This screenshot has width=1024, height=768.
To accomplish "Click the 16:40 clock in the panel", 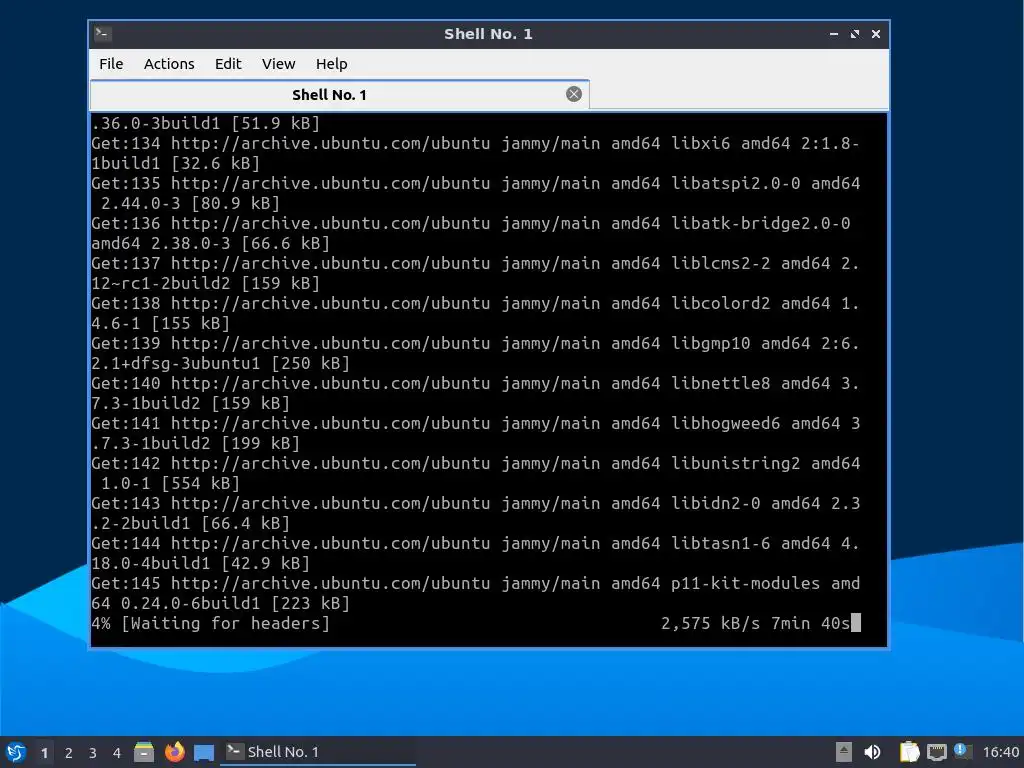I will click(x=1000, y=752).
